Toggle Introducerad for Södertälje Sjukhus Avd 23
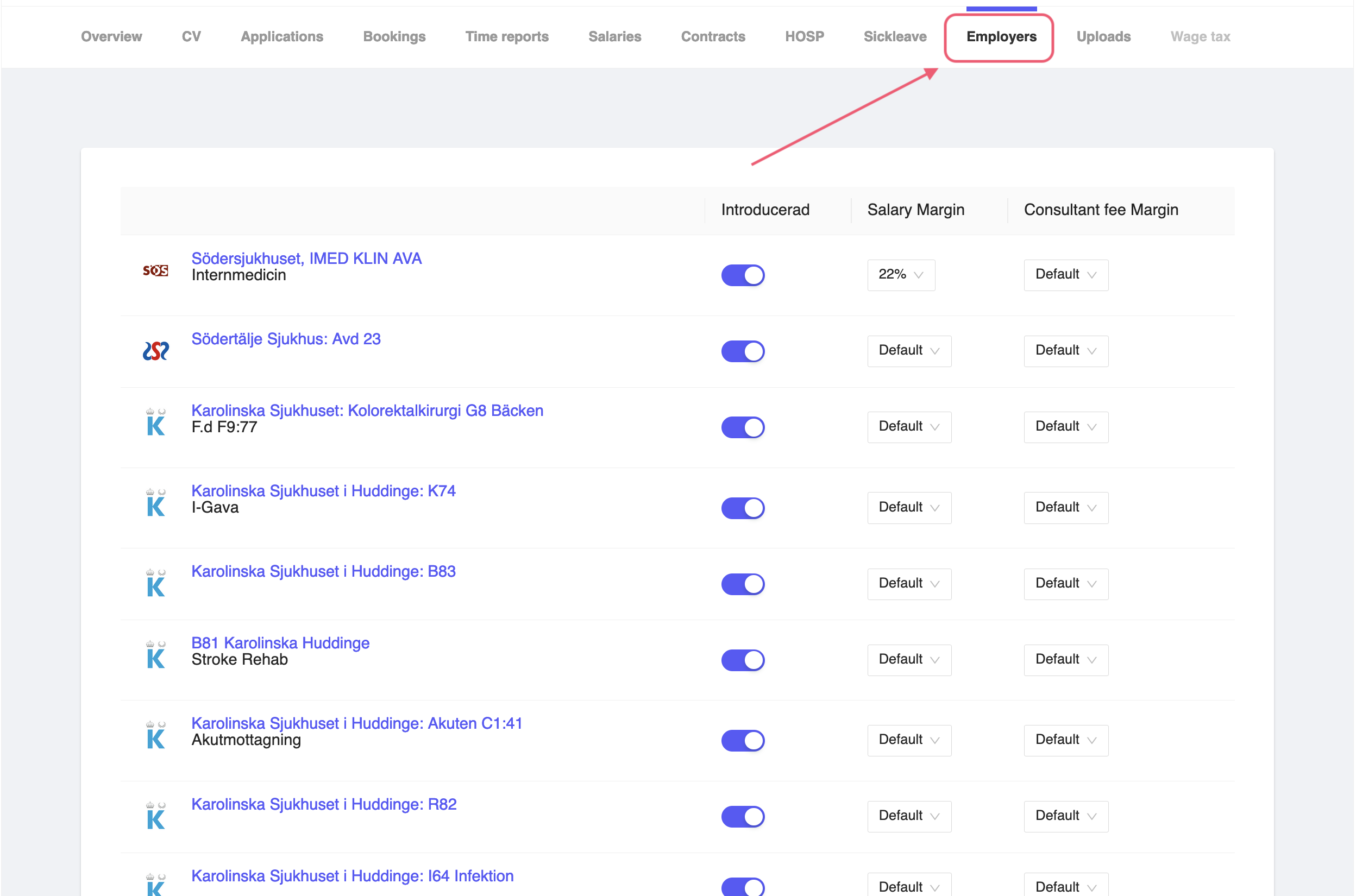Screen dimensions: 1356x896 click(x=743, y=351)
